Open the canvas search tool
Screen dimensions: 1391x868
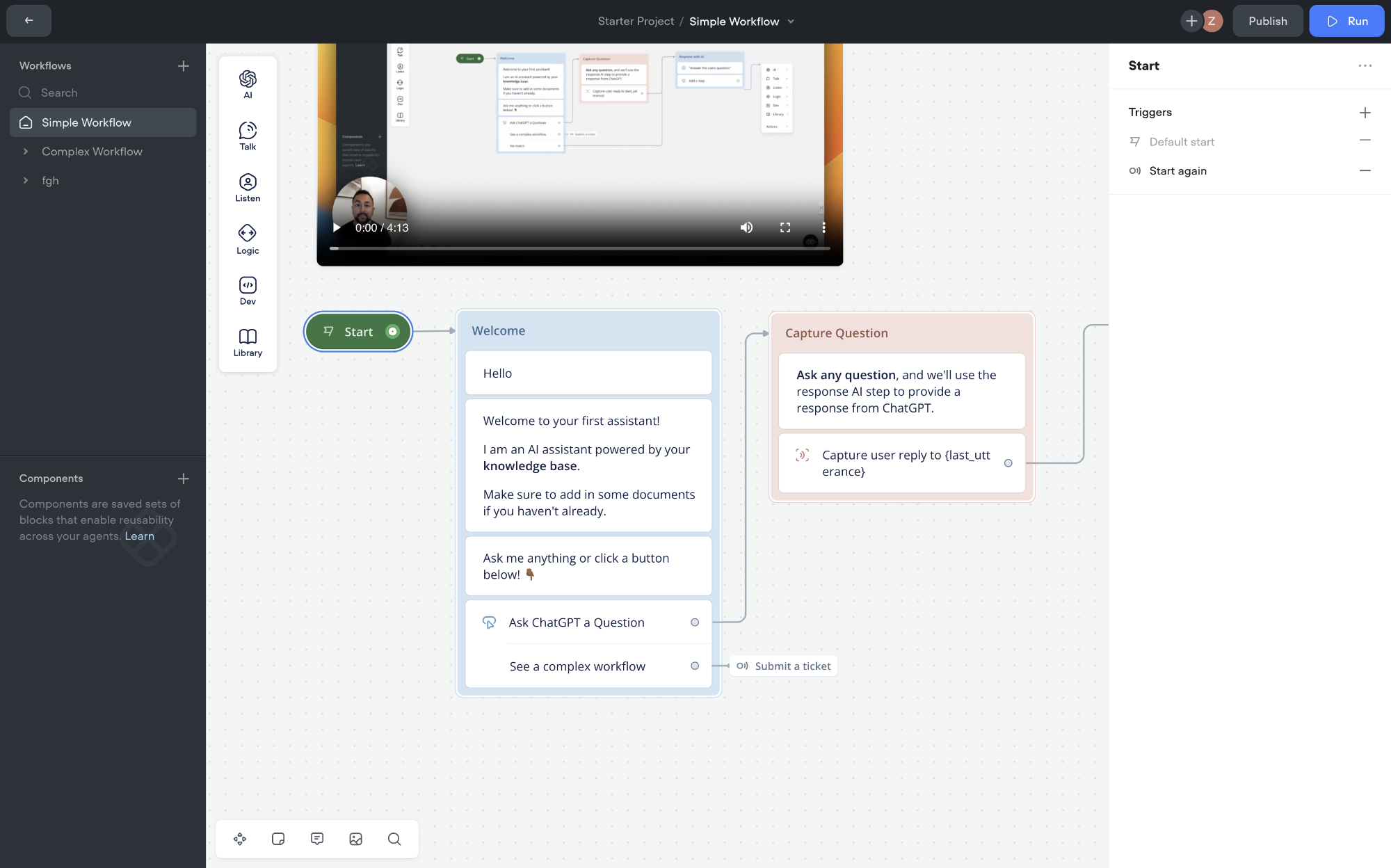coord(395,839)
